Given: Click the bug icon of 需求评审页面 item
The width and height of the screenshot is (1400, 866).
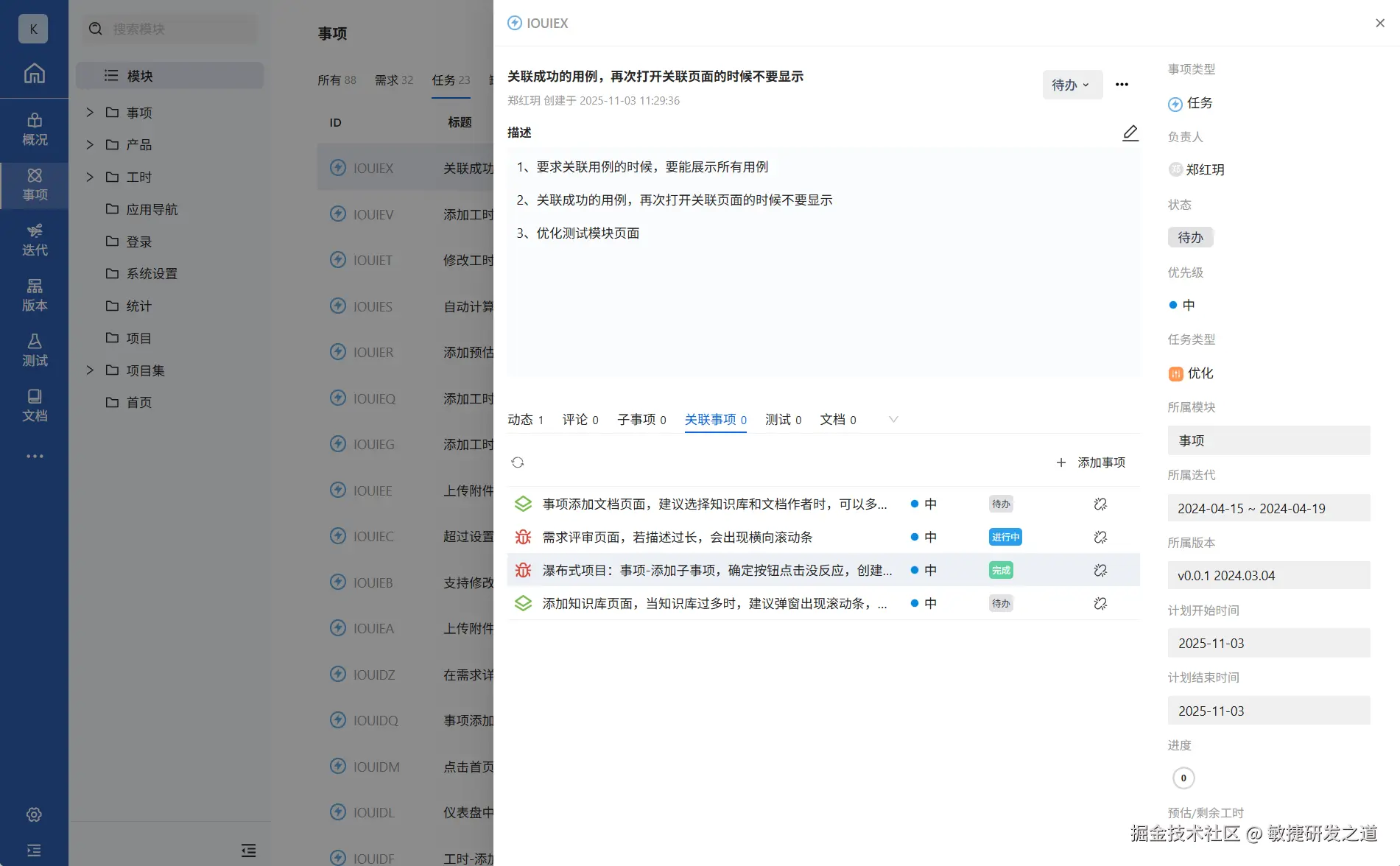Looking at the screenshot, I should pos(523,538).
